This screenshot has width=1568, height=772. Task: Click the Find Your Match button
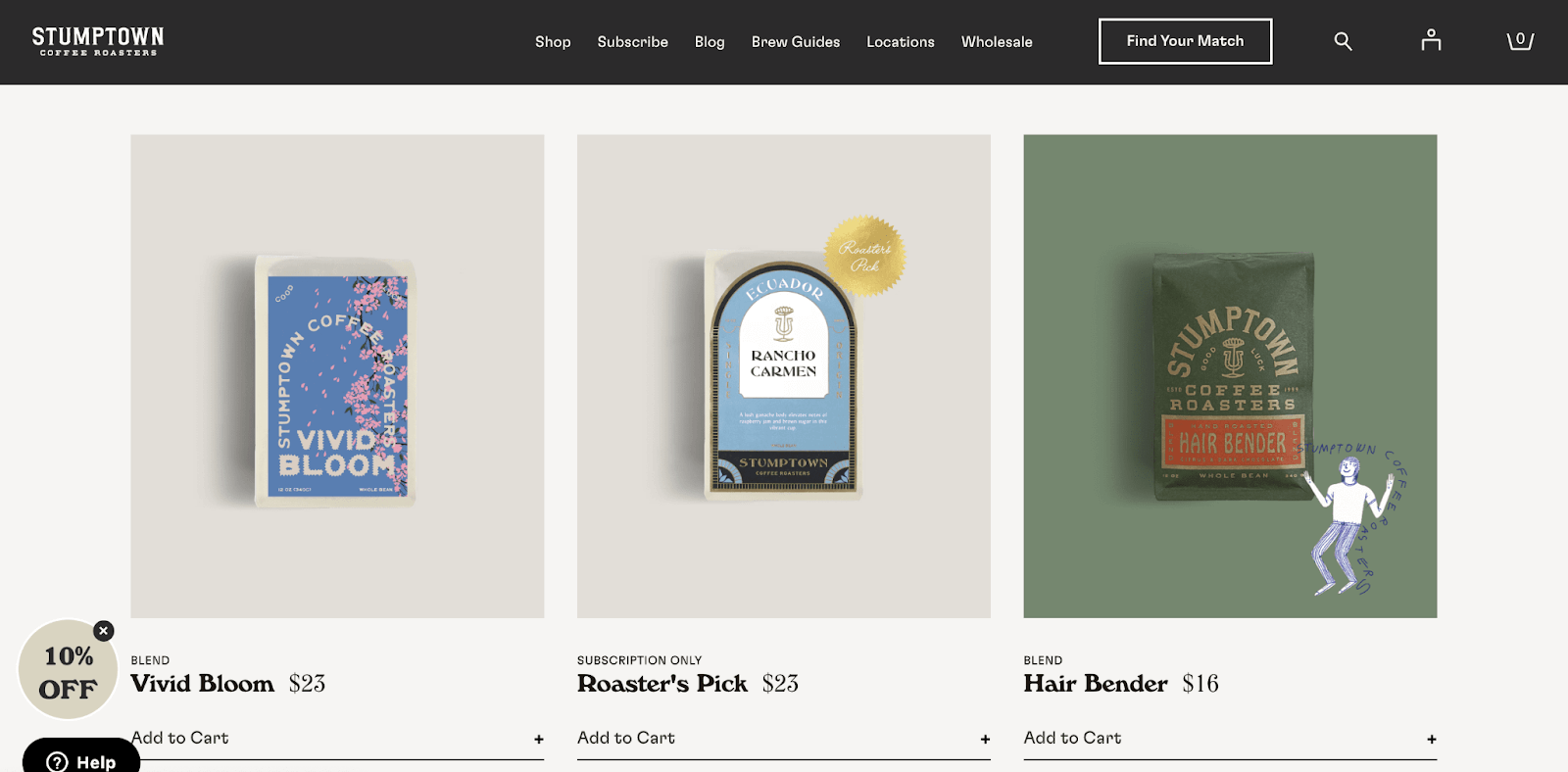pos(1185,41)
